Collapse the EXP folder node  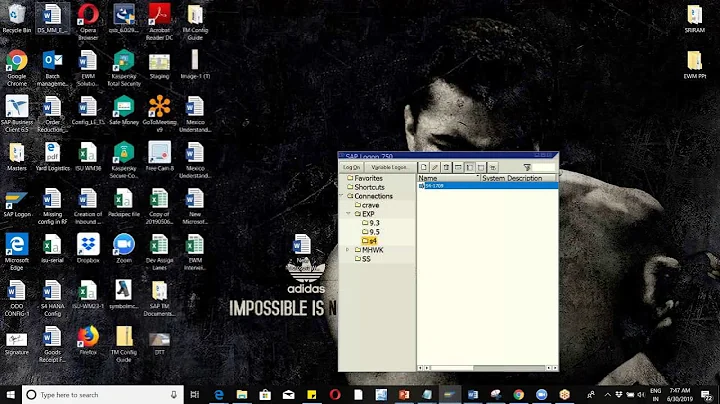[x=348, y=214]
